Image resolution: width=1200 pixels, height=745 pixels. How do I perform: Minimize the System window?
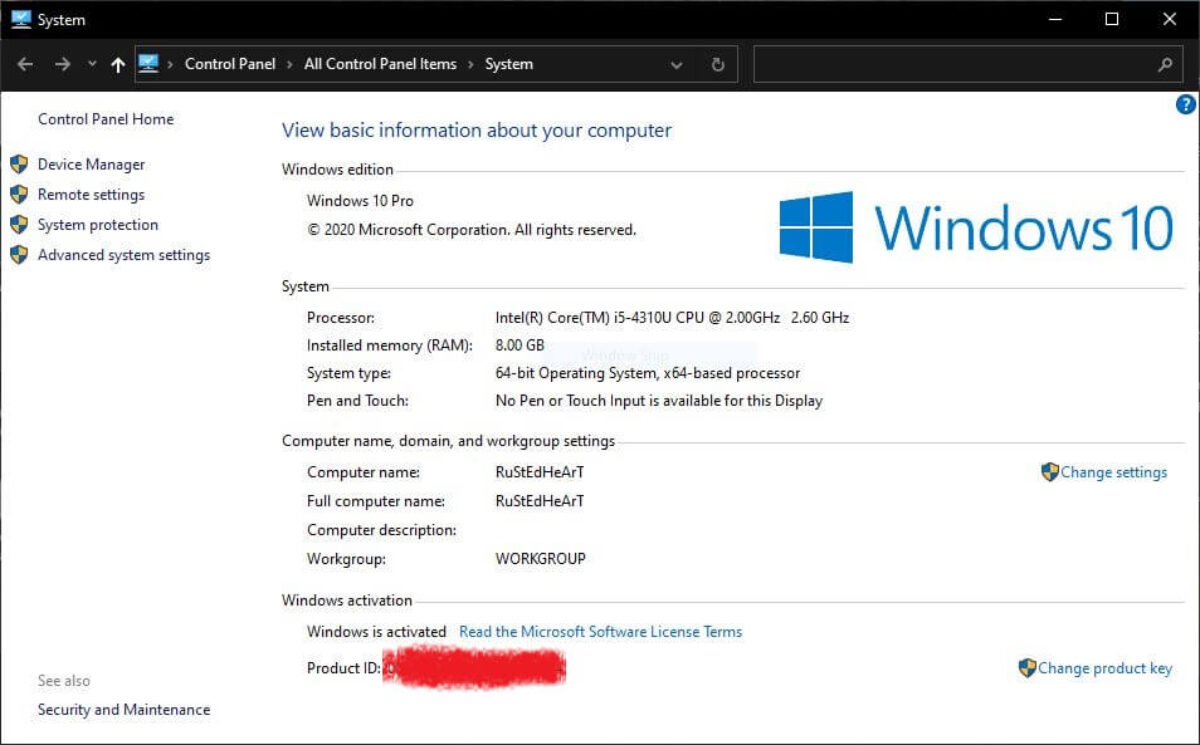coord(1054,19)
